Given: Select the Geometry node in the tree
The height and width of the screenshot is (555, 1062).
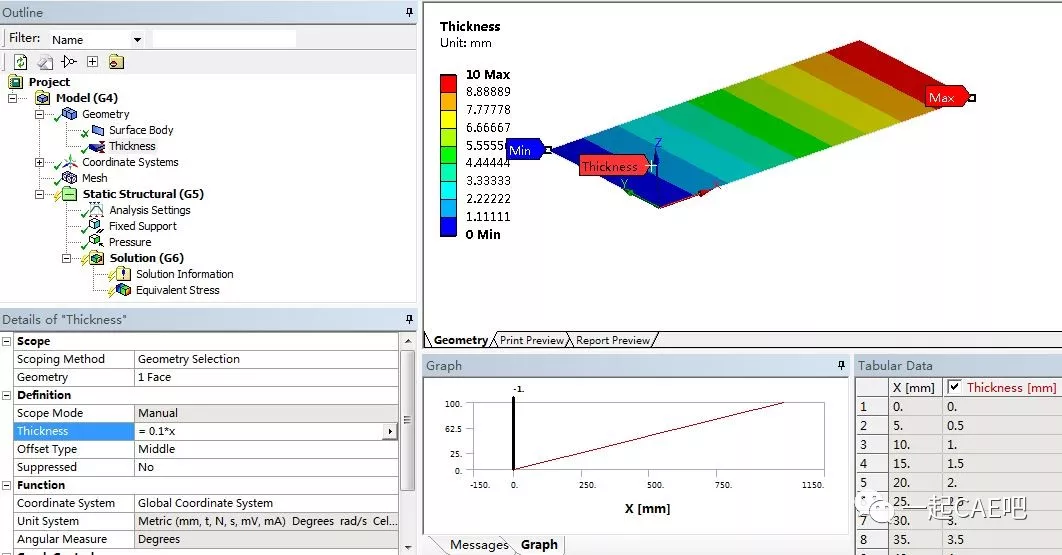Looking at the screenshot, I should click(x=105, y=115).
